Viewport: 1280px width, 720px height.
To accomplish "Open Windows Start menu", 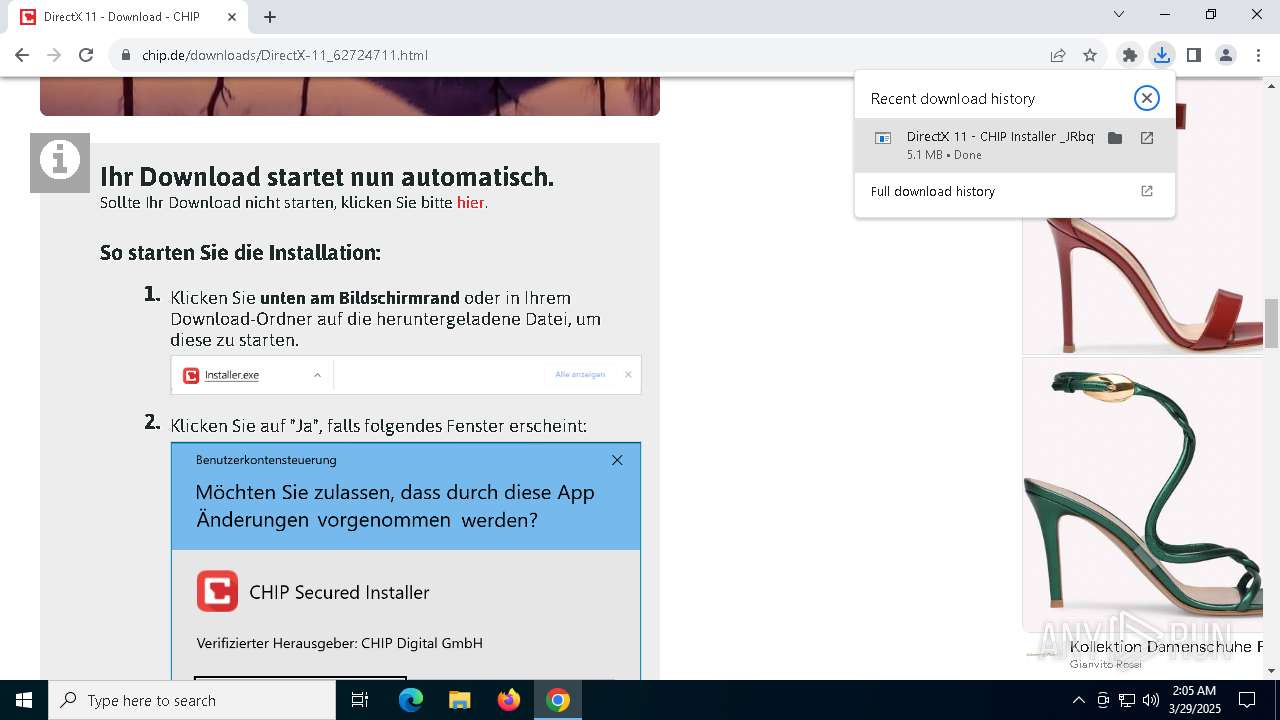I will (x=24, y=700).
